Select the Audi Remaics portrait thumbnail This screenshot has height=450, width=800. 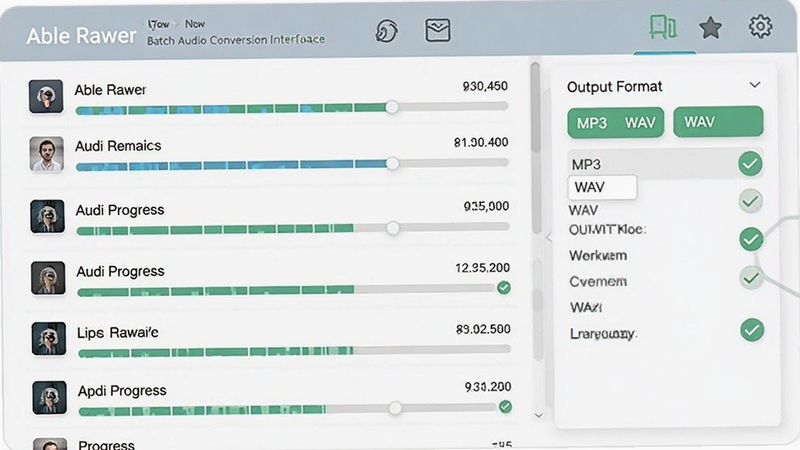pos(46,154)
